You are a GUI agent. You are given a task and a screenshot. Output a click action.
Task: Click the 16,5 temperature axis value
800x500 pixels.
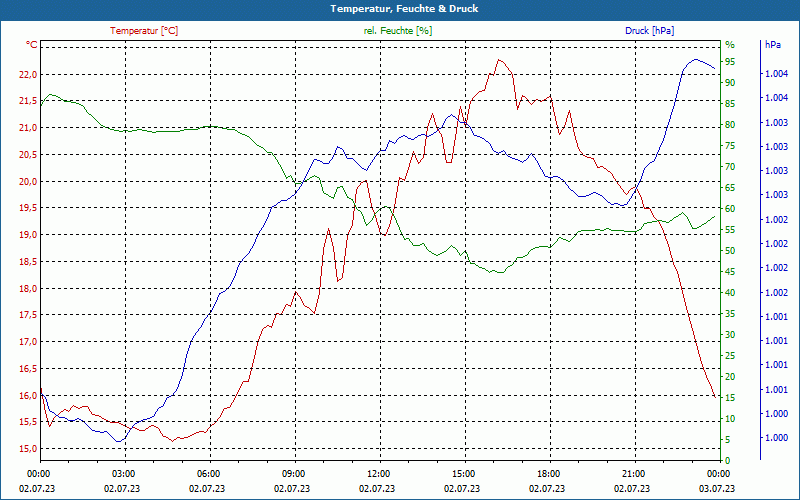coord(29,369)
